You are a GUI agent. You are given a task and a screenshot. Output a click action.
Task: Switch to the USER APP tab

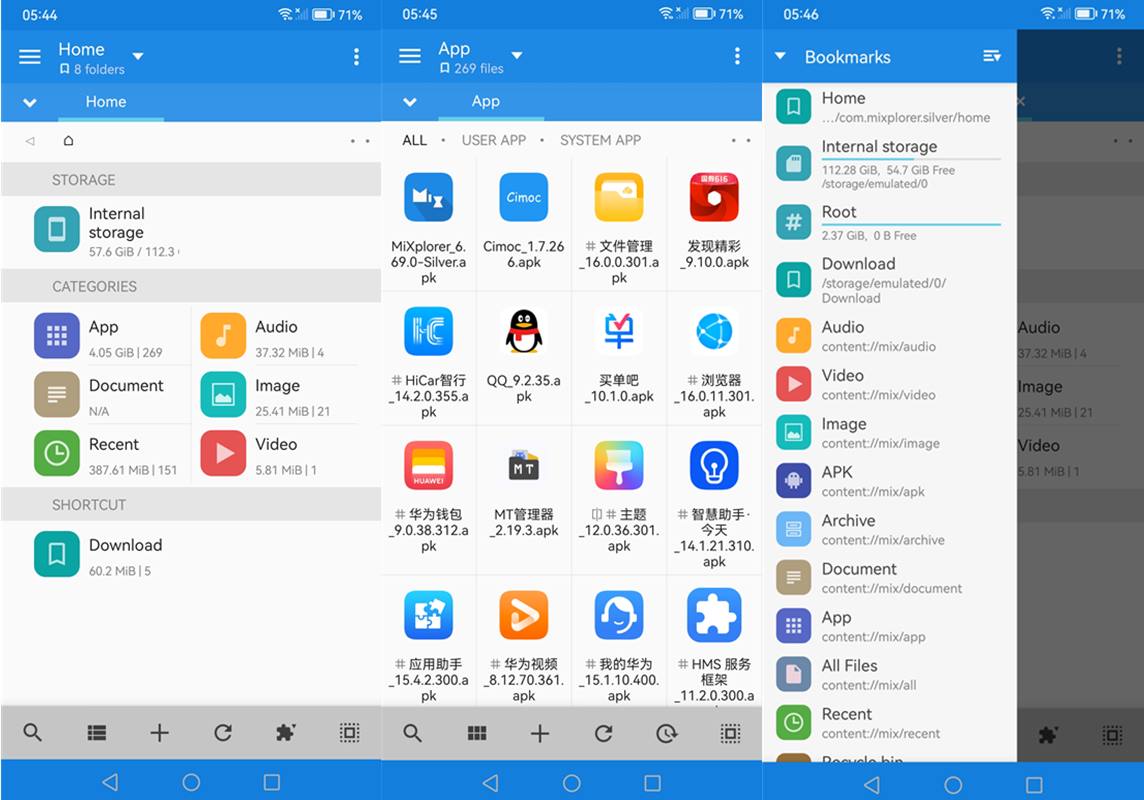pyautogui.click(x=494, y=140)
